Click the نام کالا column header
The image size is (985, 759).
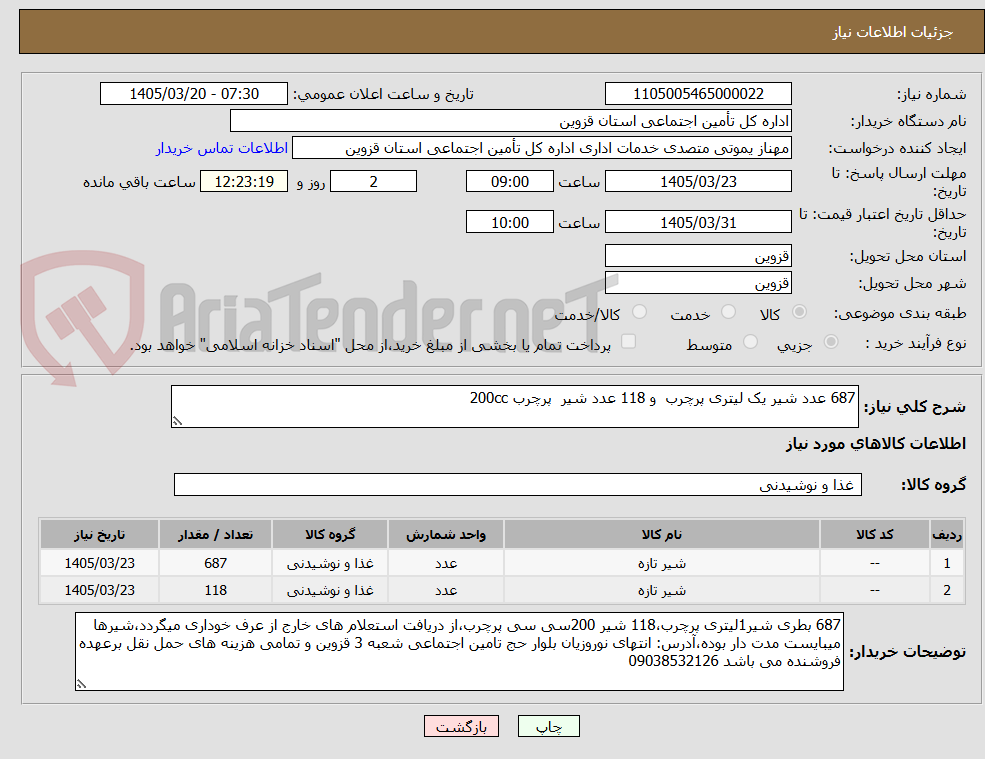pyautogui.click(x=661, y=535)
